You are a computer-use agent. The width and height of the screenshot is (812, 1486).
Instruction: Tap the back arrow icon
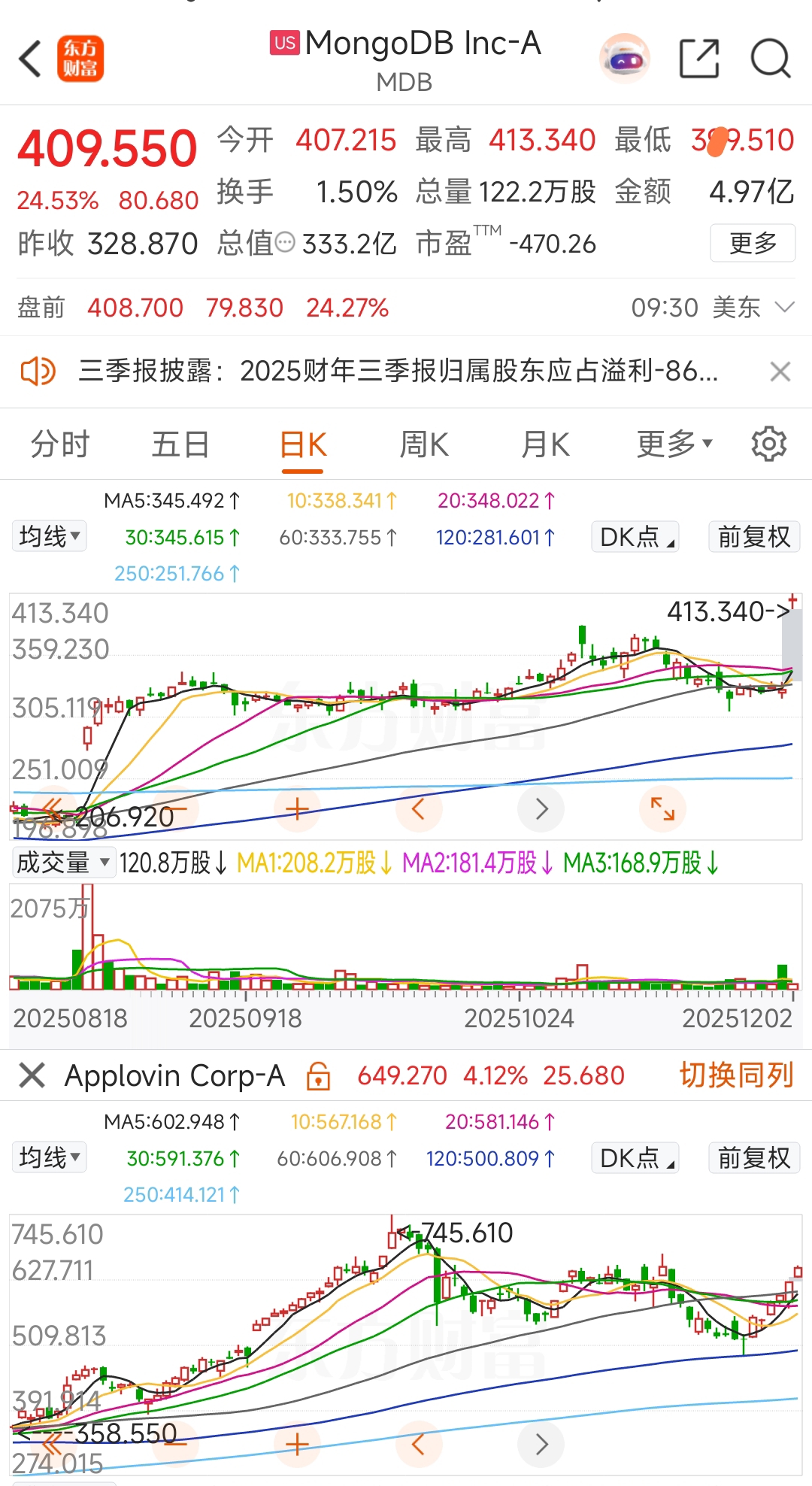[30, 59]
